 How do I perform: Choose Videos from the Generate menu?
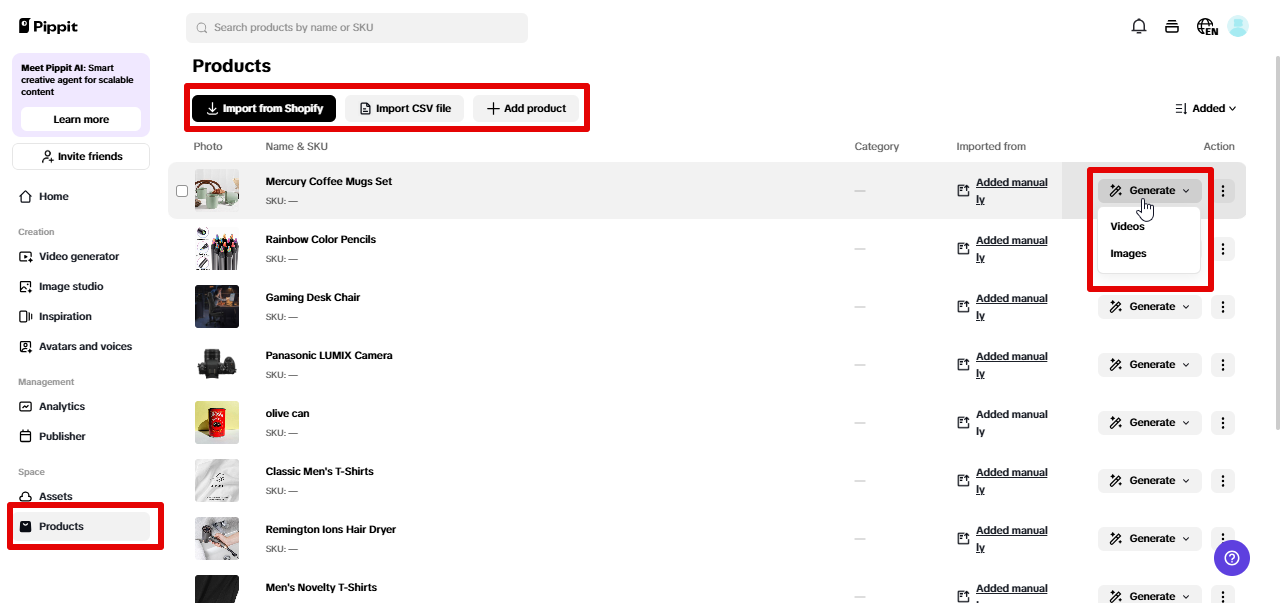point(1127,226)
